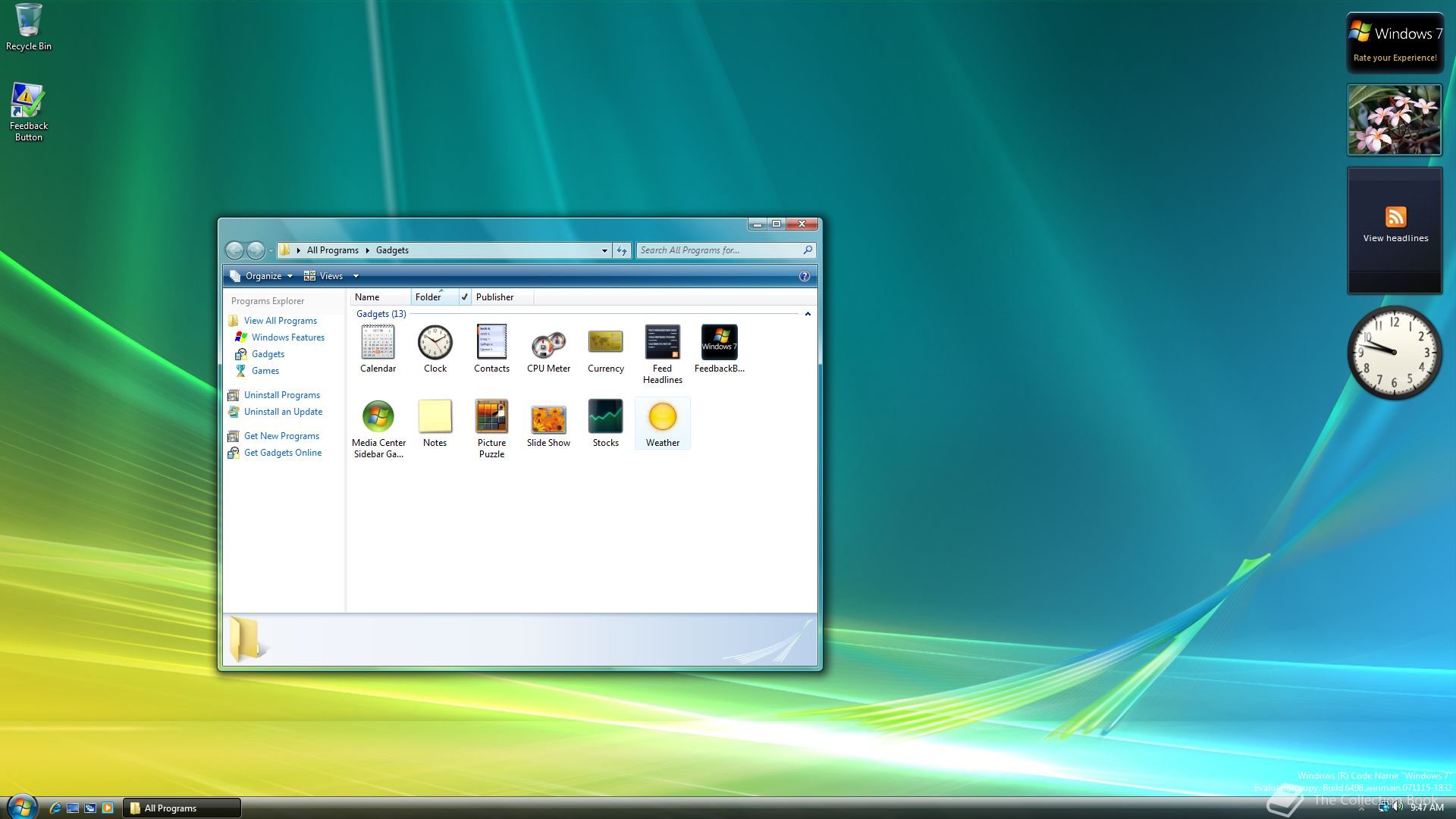Open the recent pages dropdown arrow
The width and height of the screenshot is (1456, 819).
point(271,250)
